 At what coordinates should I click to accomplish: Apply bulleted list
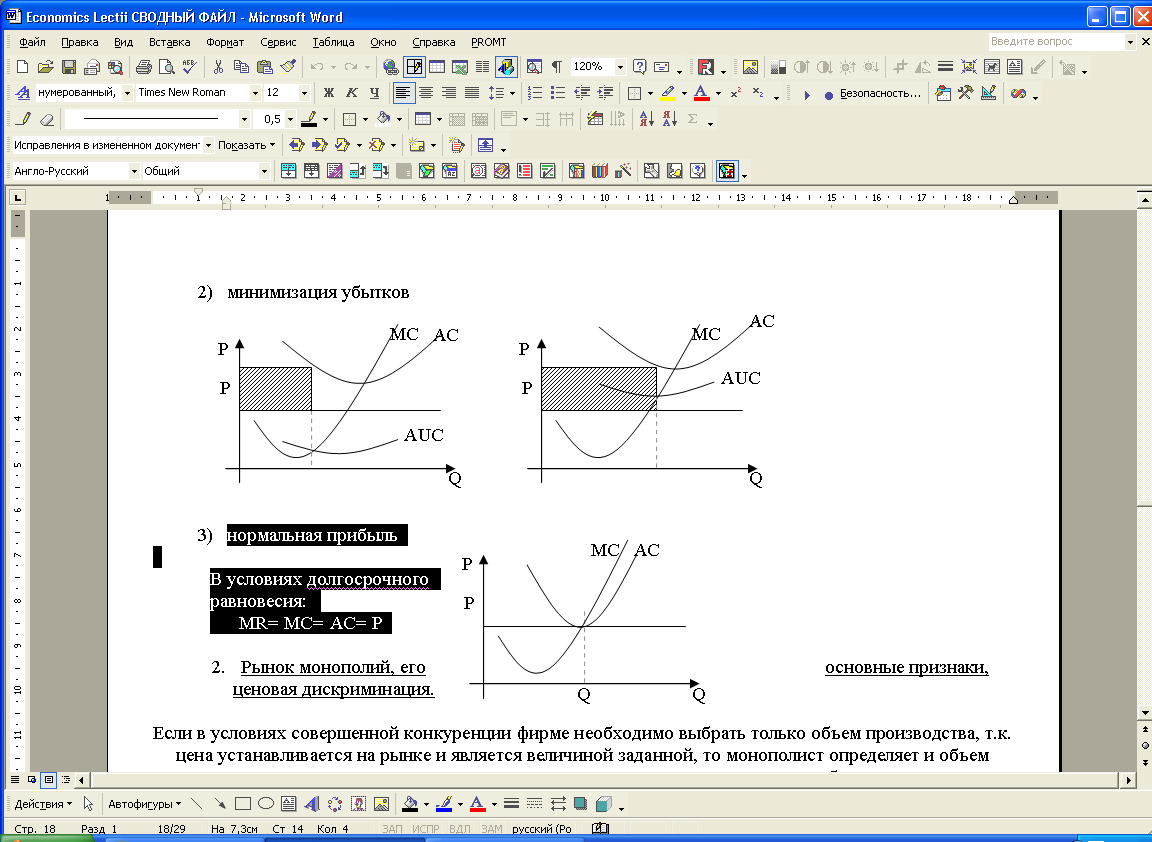[x=558, y=93]
